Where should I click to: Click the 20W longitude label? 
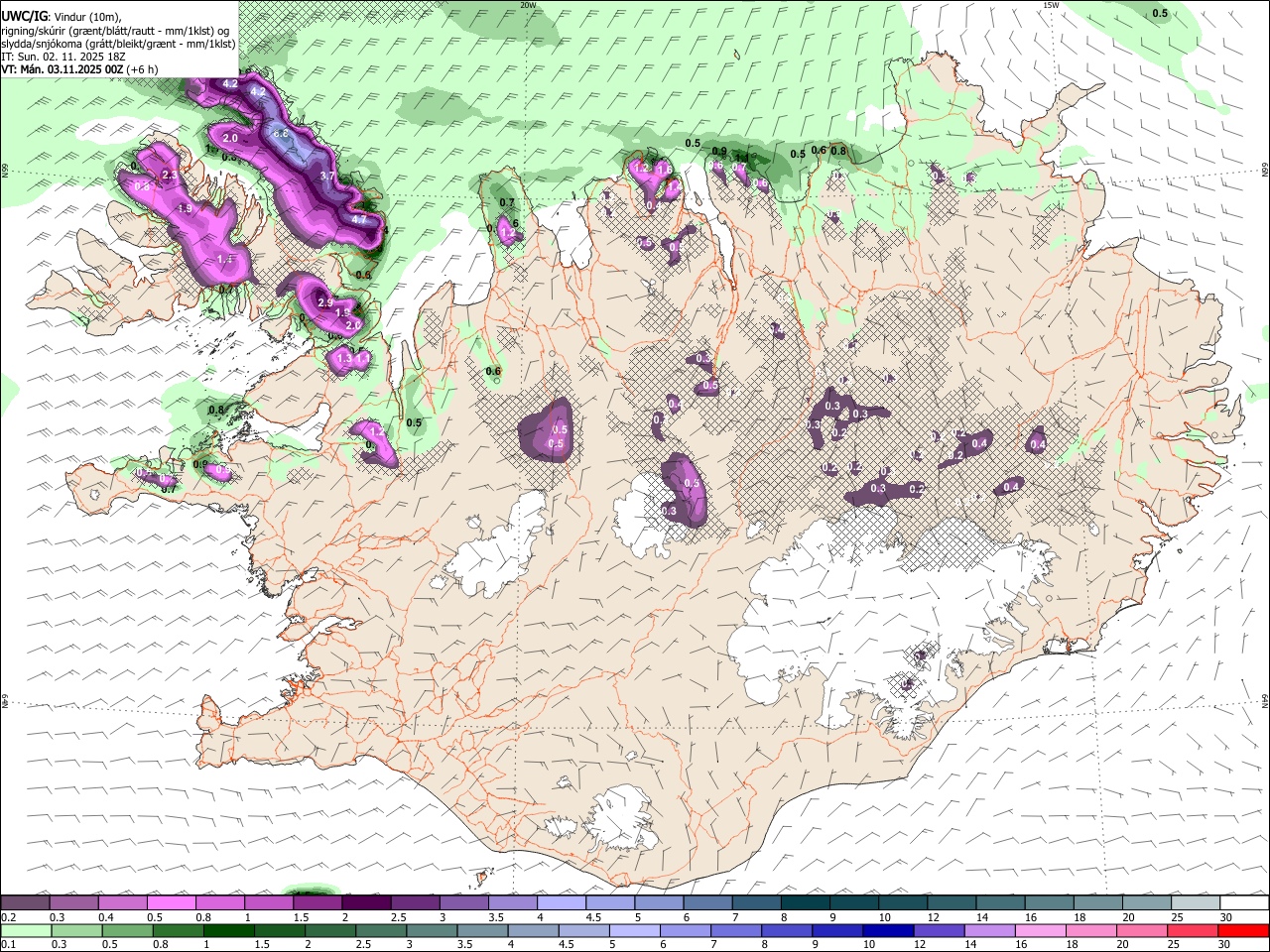click(528, 5)
